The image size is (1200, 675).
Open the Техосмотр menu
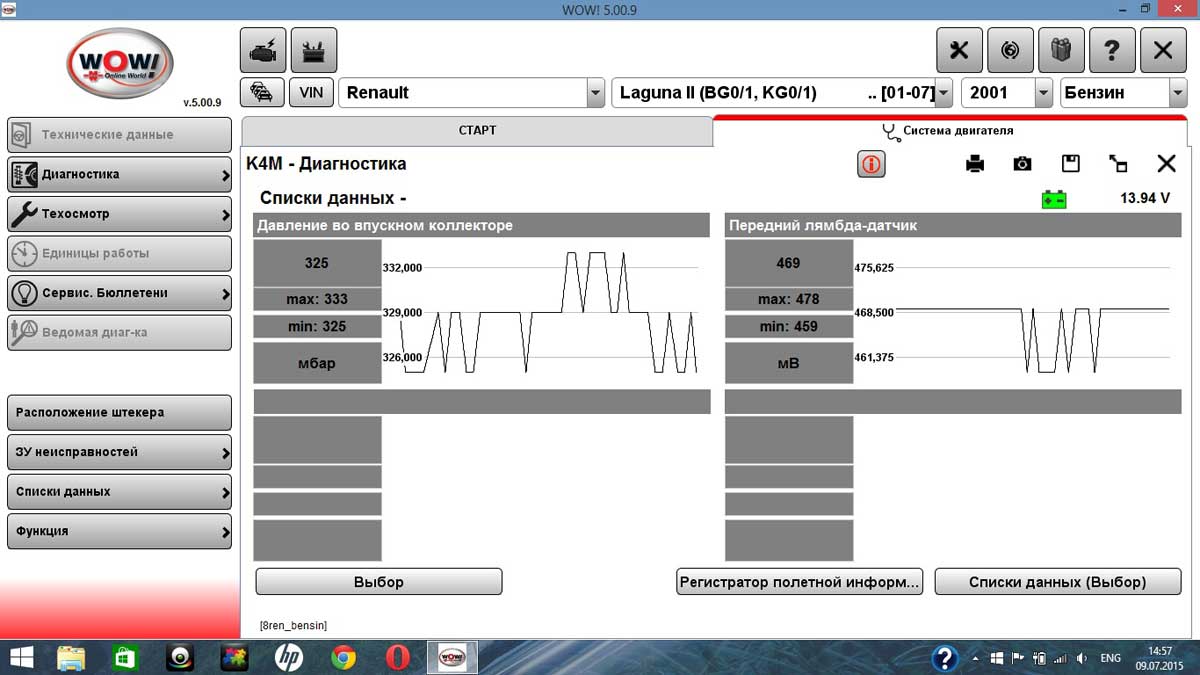pyautogui.click(x=119, y=214)
